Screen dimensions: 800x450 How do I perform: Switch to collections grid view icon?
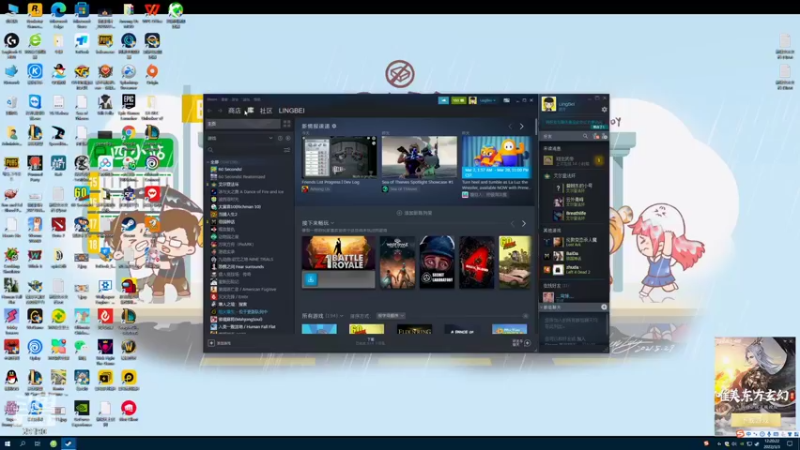tap(287, 124)
